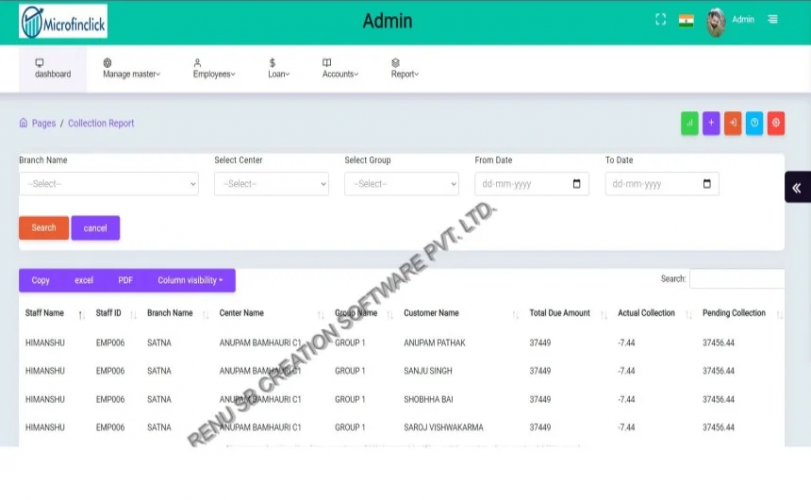
Task: Click GROUP 1 in SAROJ VISHWAKARMA row
Action: (x=350, y=427)
